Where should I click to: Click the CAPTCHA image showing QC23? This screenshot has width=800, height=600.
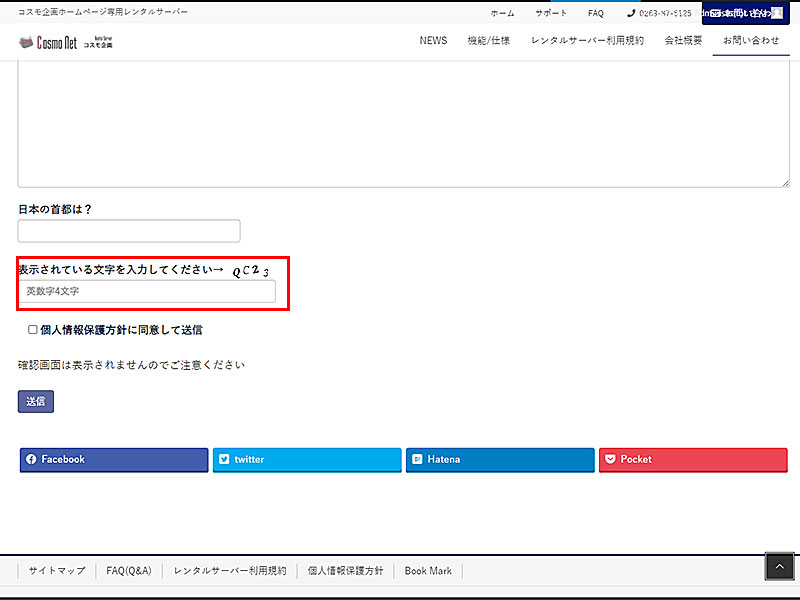click(251, 270)
